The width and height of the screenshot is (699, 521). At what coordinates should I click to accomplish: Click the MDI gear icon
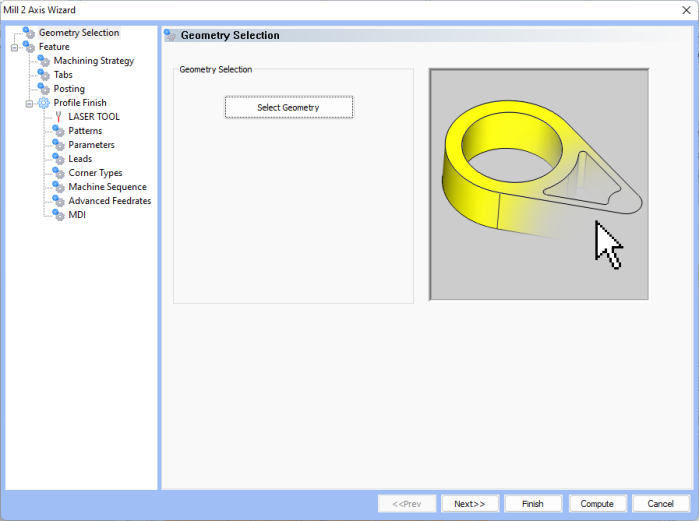coord(58,215)
